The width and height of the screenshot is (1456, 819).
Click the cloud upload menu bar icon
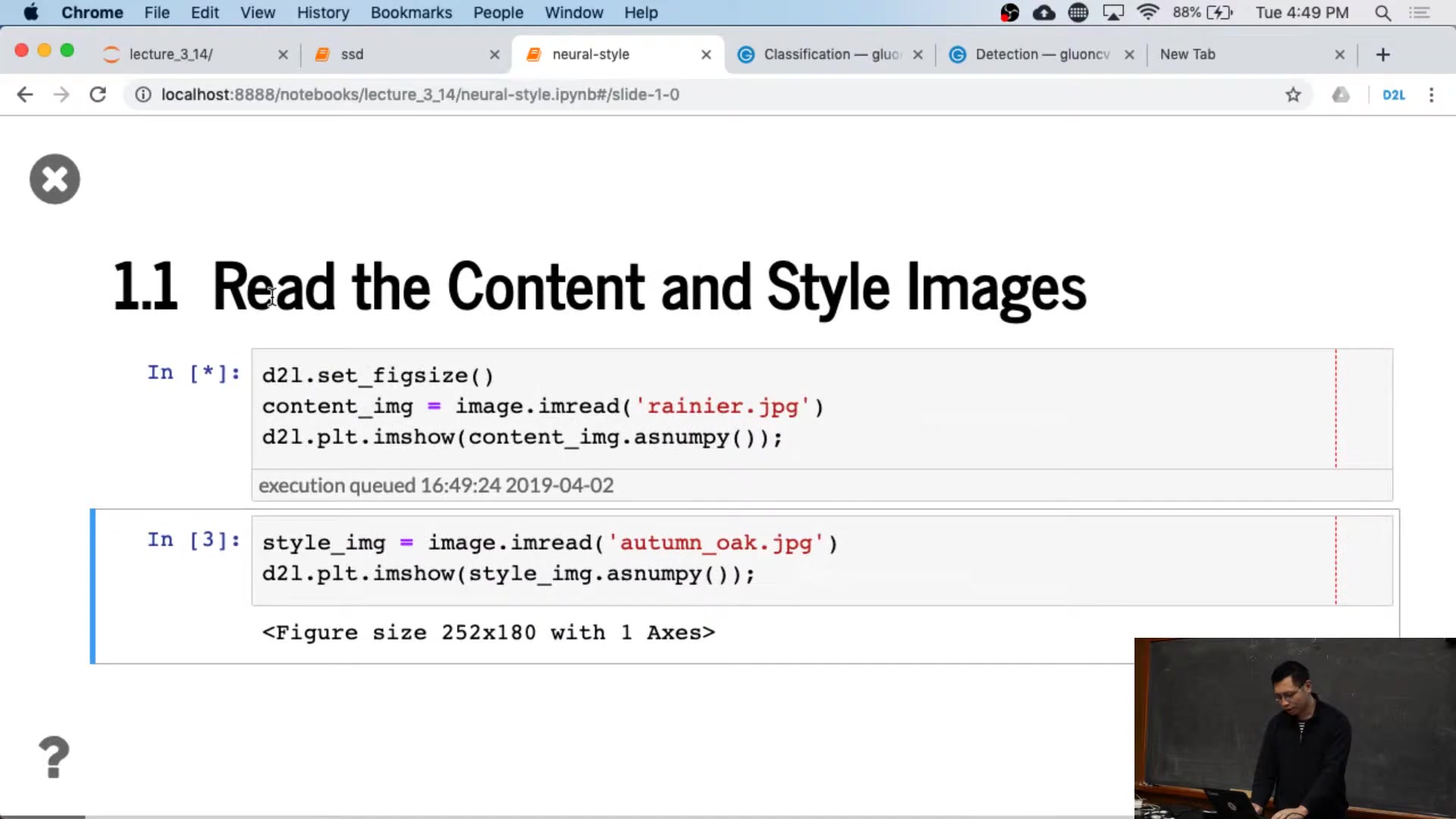[x=1044, y=13]
